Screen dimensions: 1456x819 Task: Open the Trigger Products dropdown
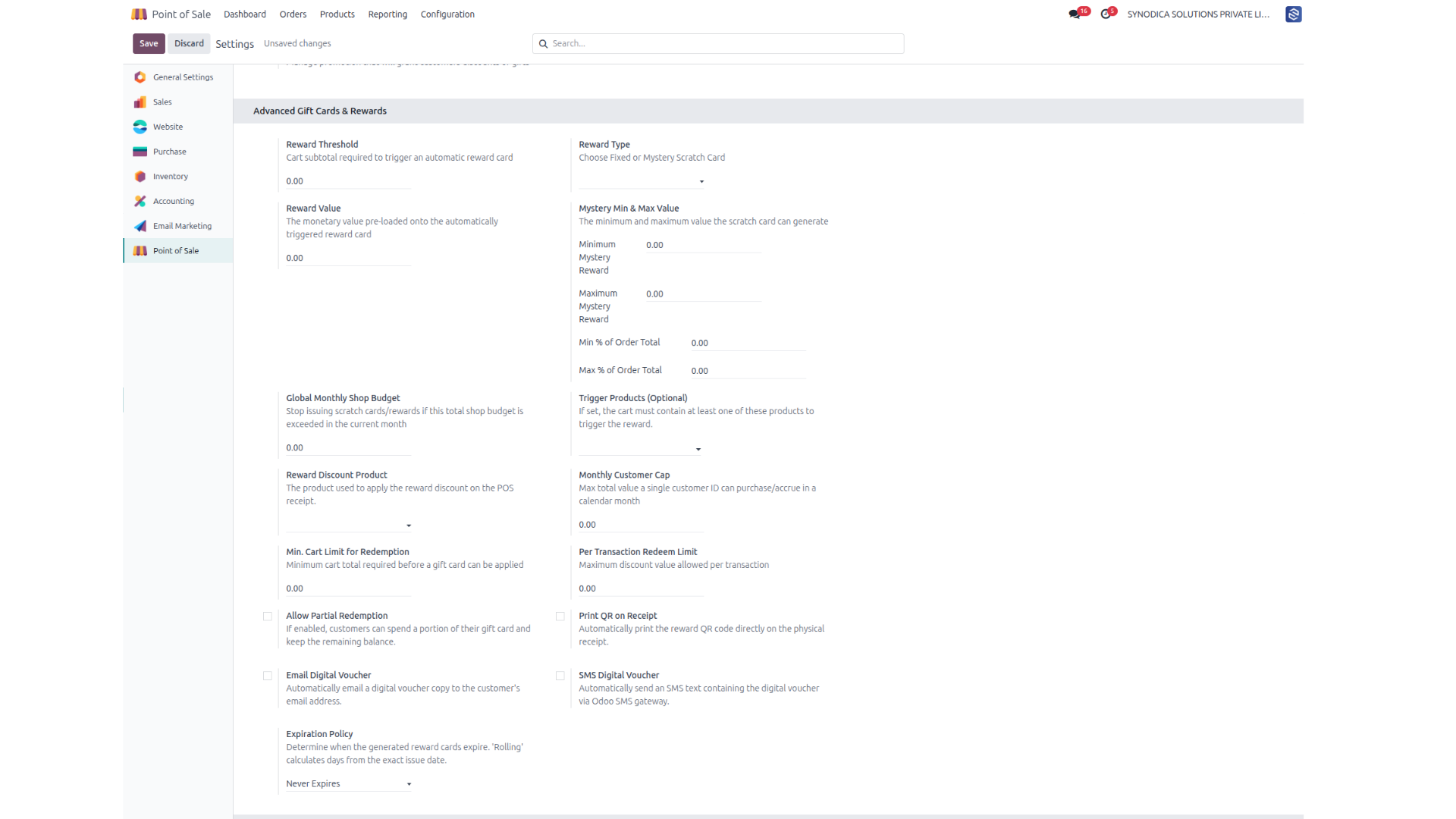tap(640, 449)
